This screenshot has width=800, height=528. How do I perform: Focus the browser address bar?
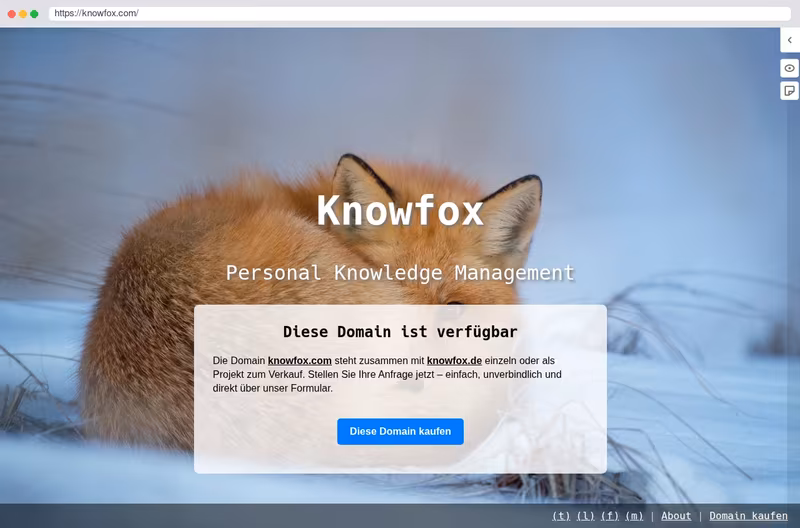point(419,13)
